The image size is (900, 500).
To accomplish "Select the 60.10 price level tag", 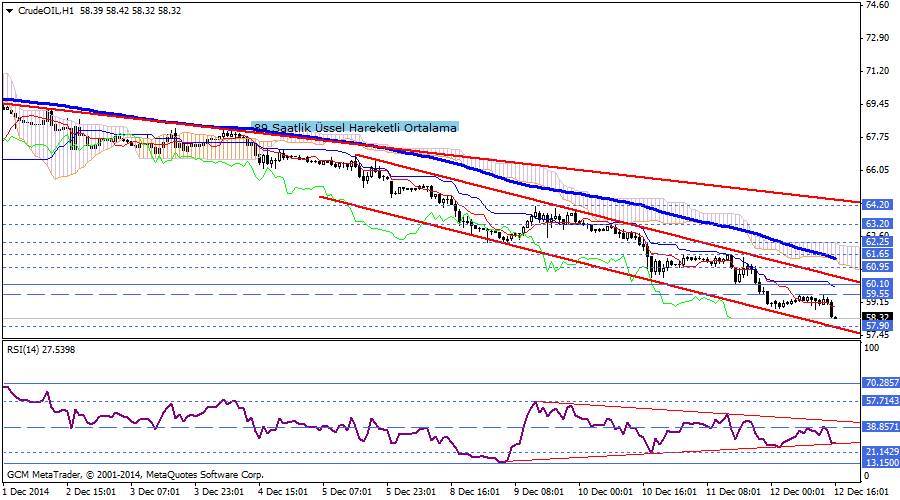I will (877, 284).
